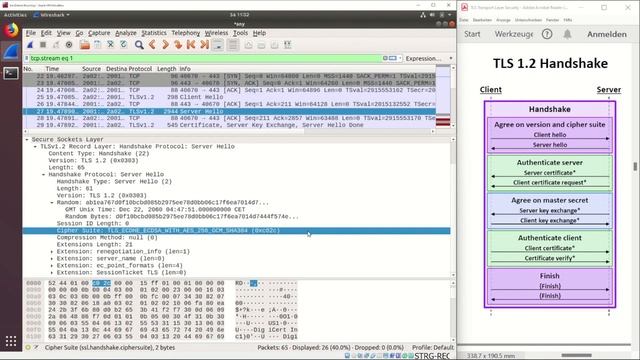Zoom out packet text size

tap(262, 45)
